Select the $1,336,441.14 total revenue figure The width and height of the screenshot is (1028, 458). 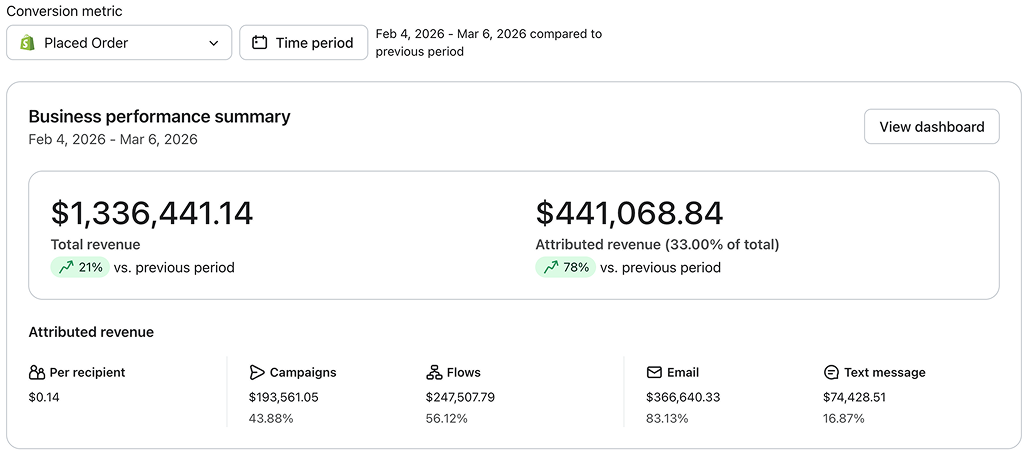coord(152,213)
